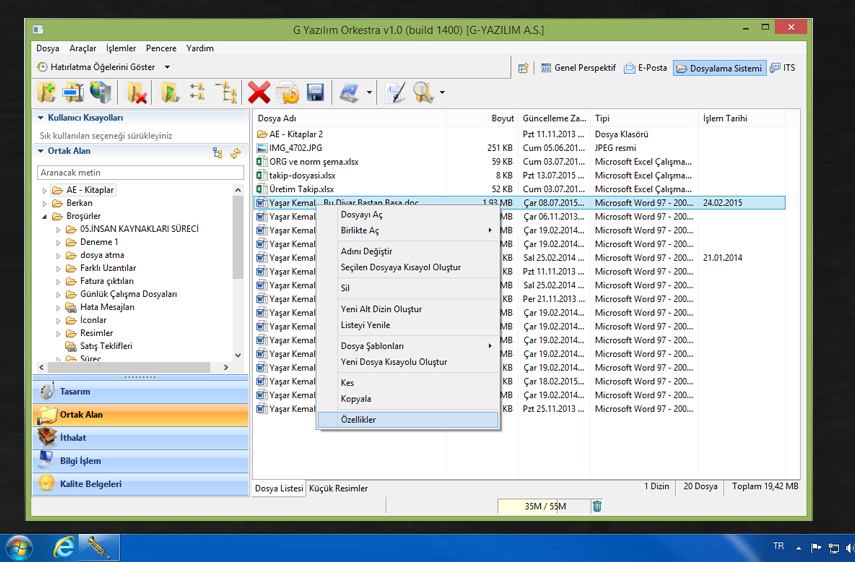Viewport: 855px width, 562px height.
Task: Collapse the Kullanıcı Kısayolları section
Action: pos(41,118)
